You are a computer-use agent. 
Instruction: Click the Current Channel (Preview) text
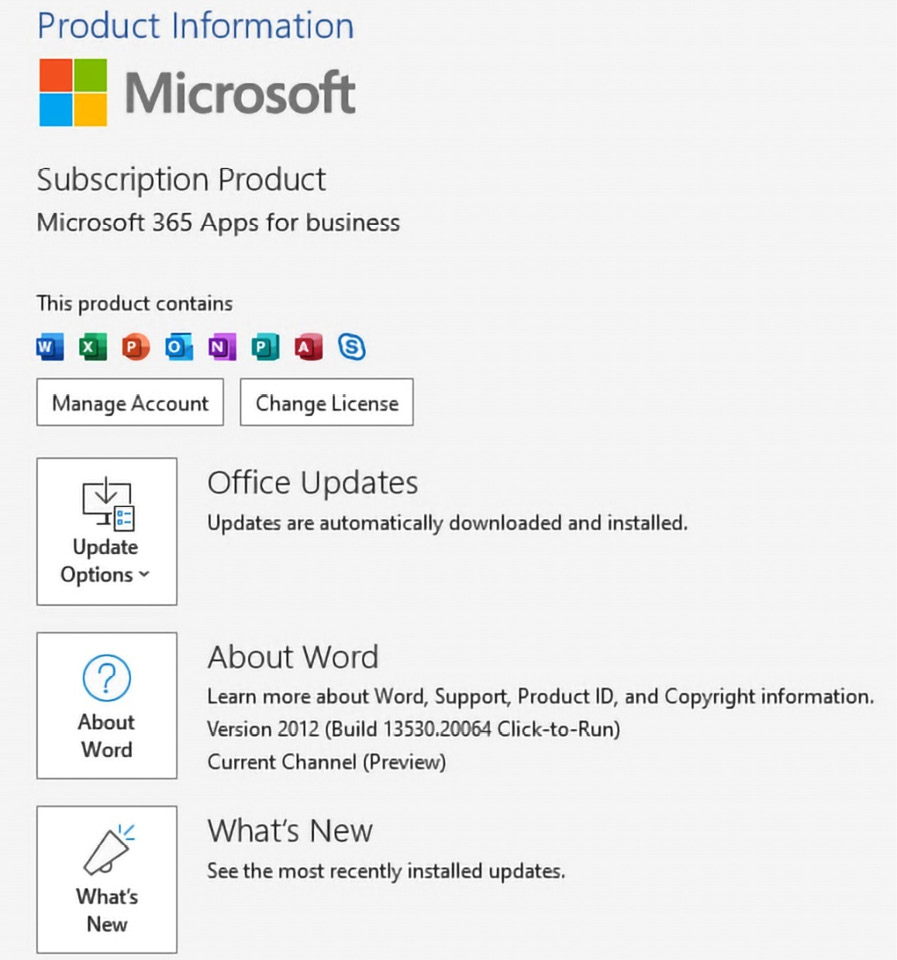pos(327,762)
